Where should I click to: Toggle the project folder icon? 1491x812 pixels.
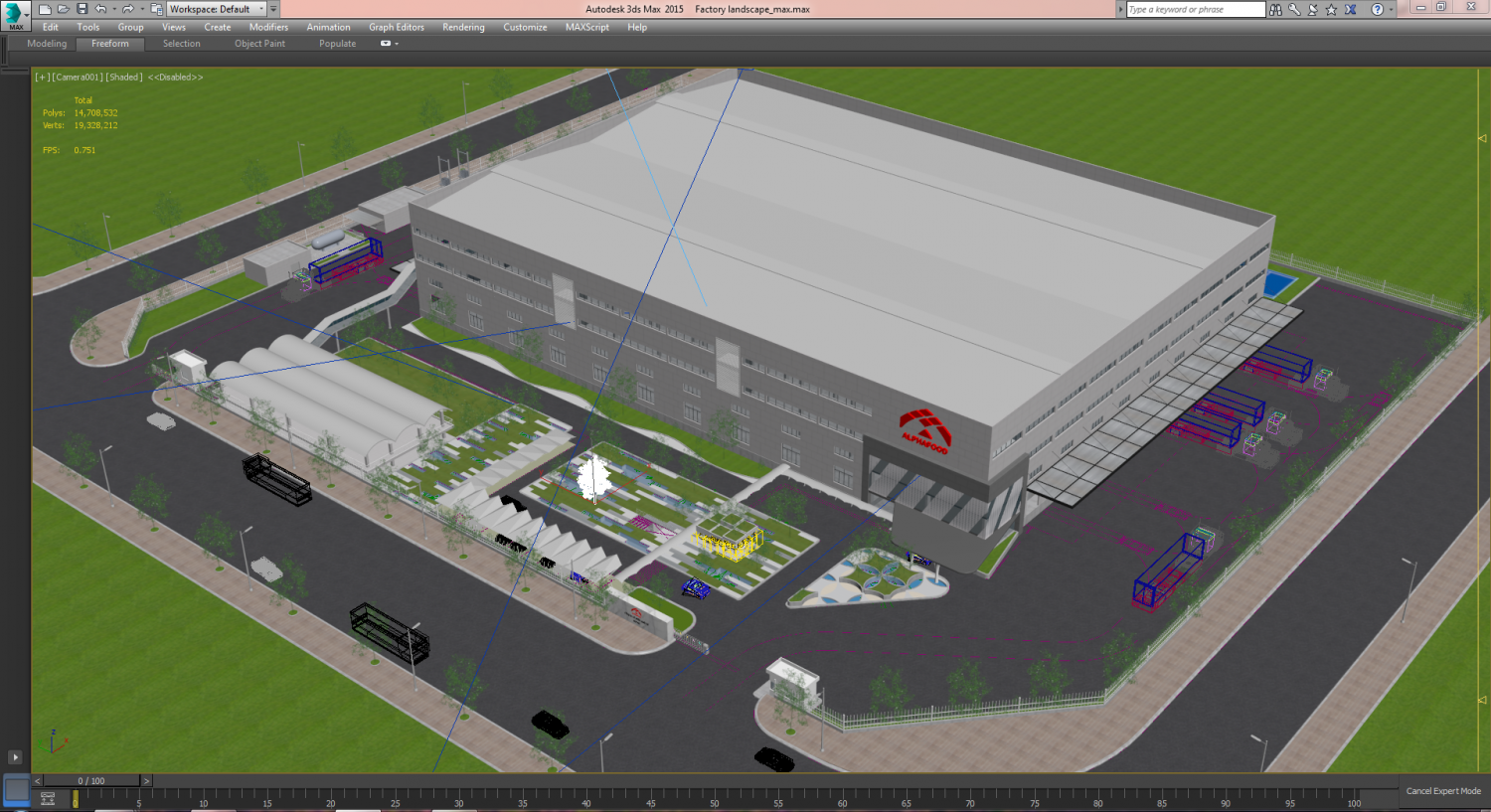tap(157, 8)
